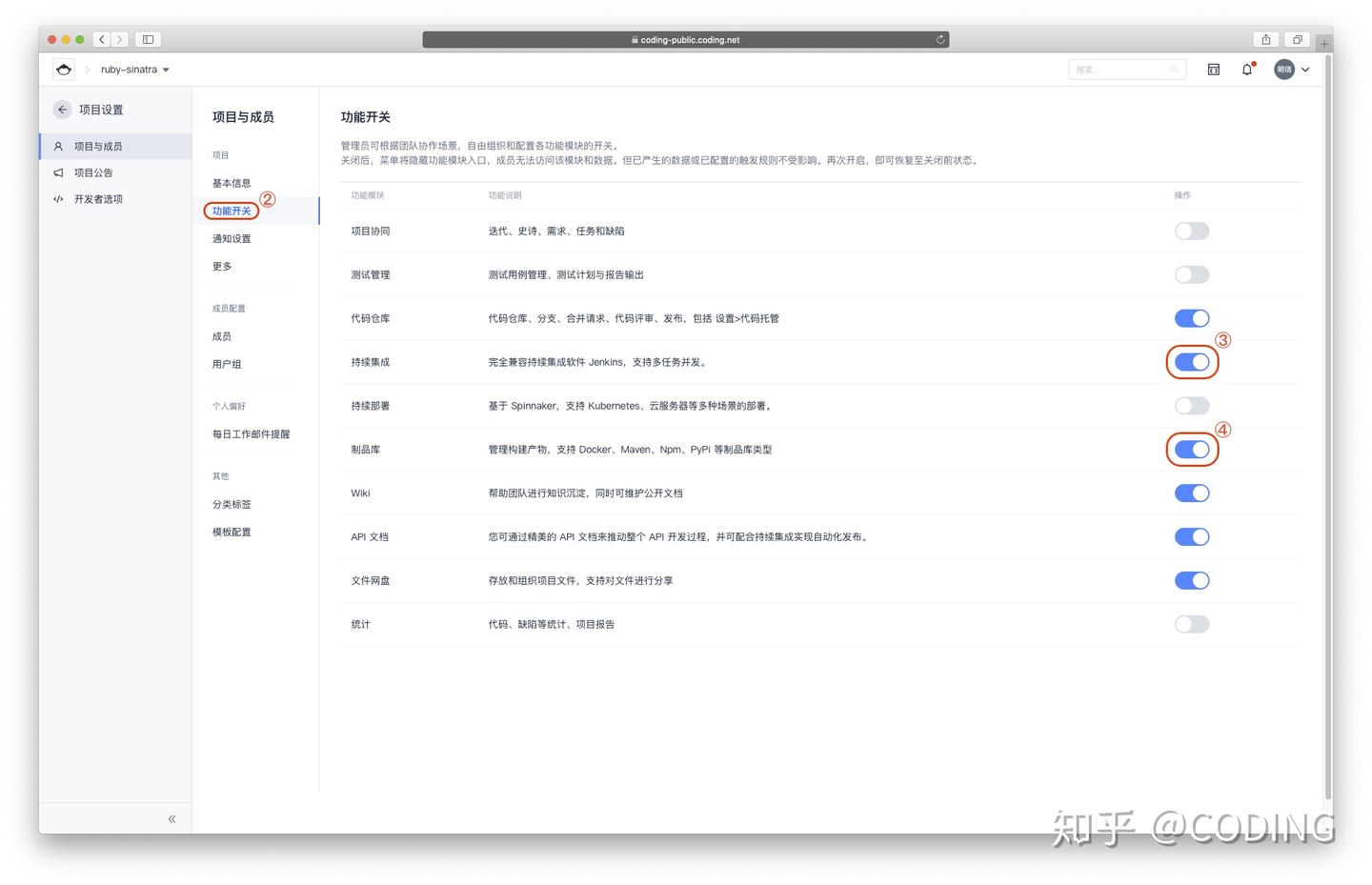Collapse the left sidebar with the « chevron
Image resolution: width=1372 pixels, height=885 pixels.
pos(172,817)
